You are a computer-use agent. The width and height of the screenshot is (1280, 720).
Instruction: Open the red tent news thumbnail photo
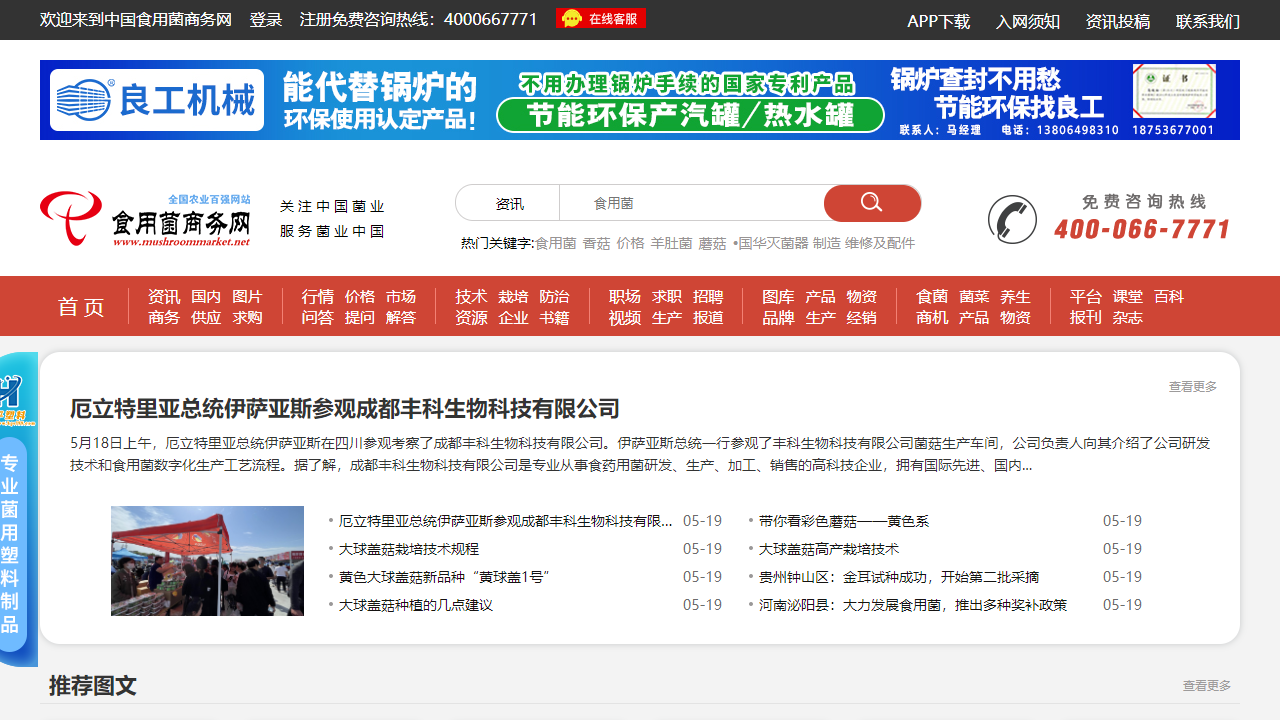pos(207,561)
